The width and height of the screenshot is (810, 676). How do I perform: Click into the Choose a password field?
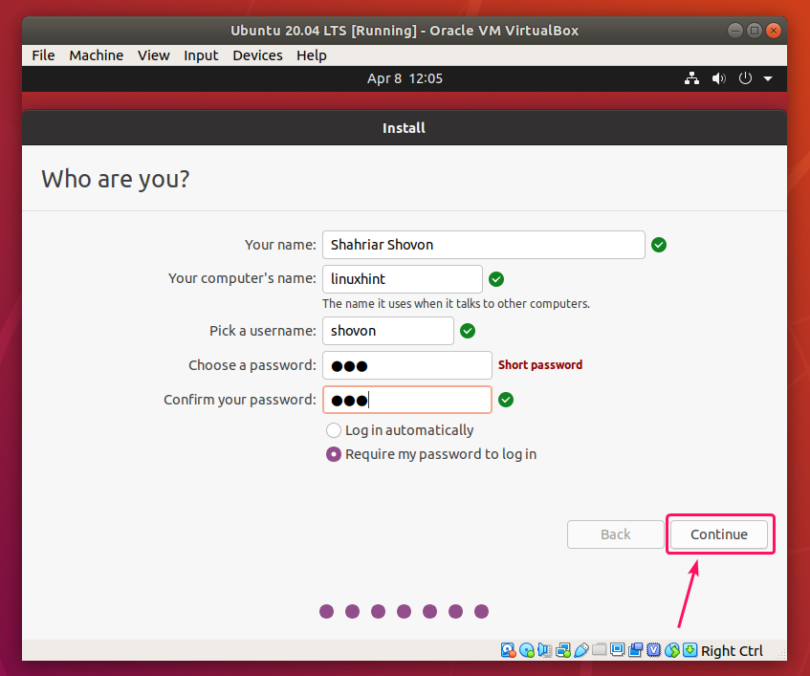406,365
